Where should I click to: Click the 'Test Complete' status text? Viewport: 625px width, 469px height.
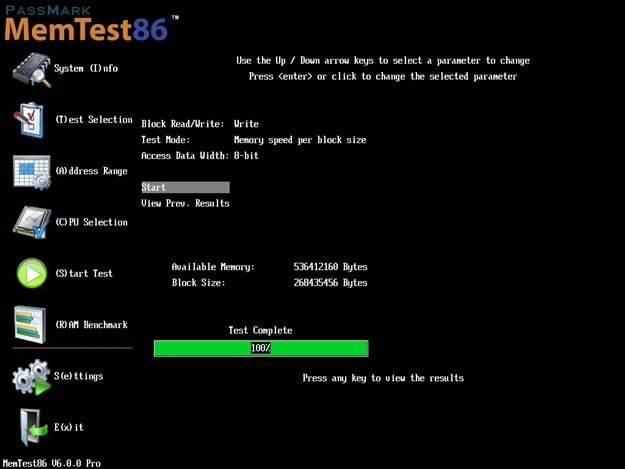pyautogui.click(x=260, y=330)
